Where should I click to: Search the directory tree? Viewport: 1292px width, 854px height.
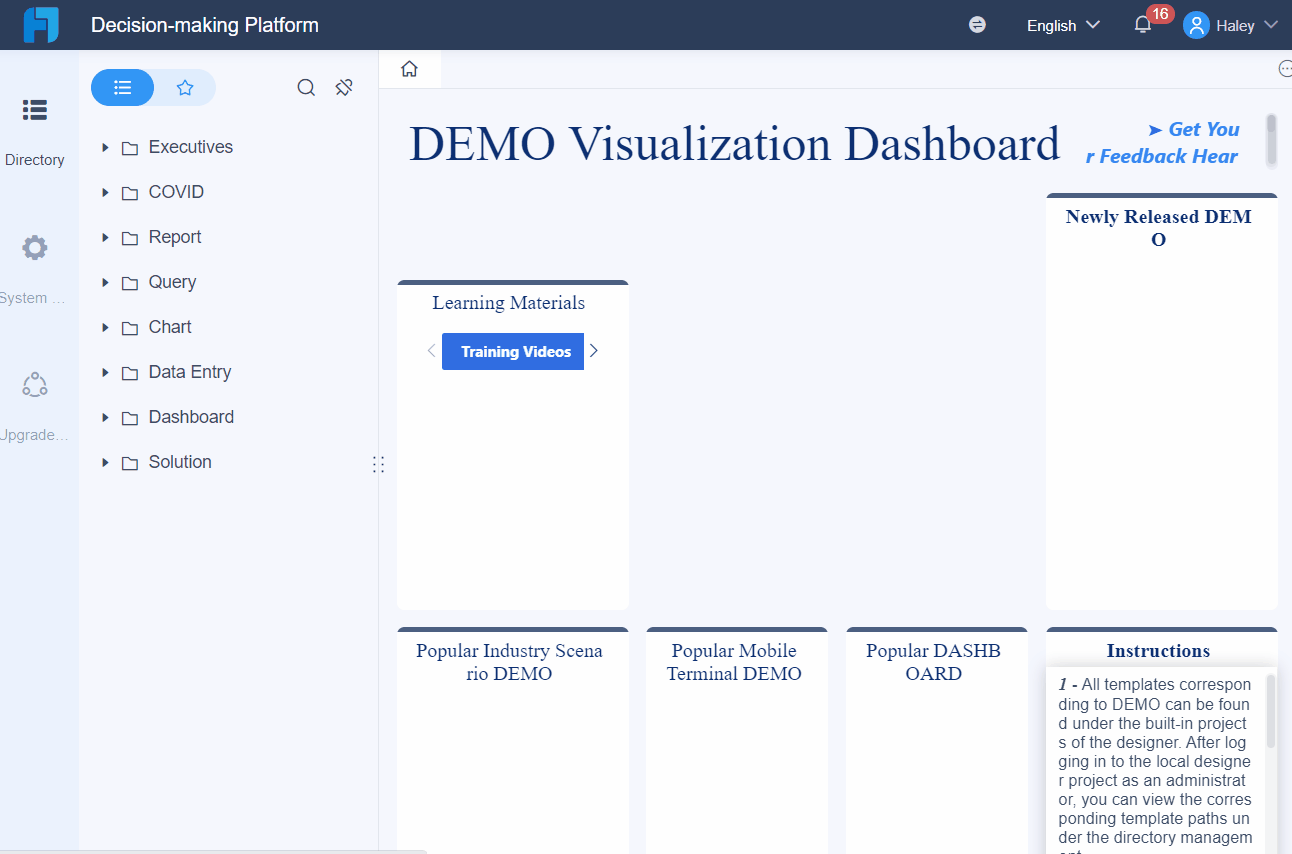tap(306, 87)
